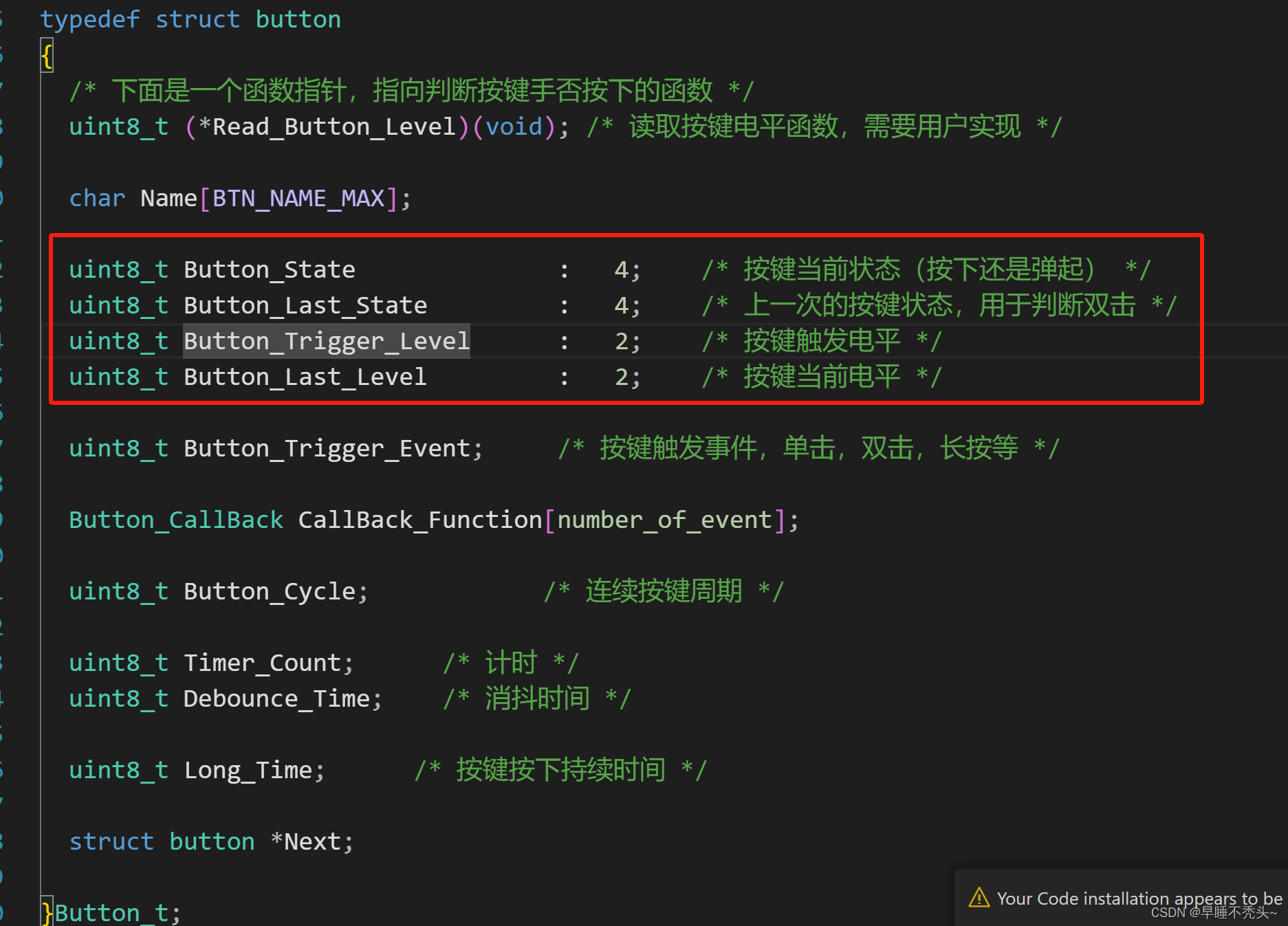Click the '下面是一个函数指针' comment line
The width and height of the screenshot is (1288, 926).
[411, 91]
